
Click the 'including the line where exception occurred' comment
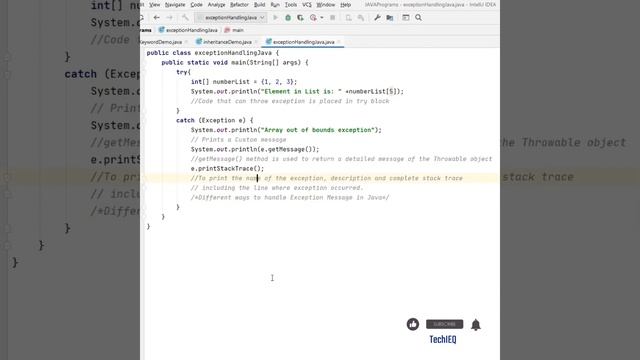coord(277,188)
